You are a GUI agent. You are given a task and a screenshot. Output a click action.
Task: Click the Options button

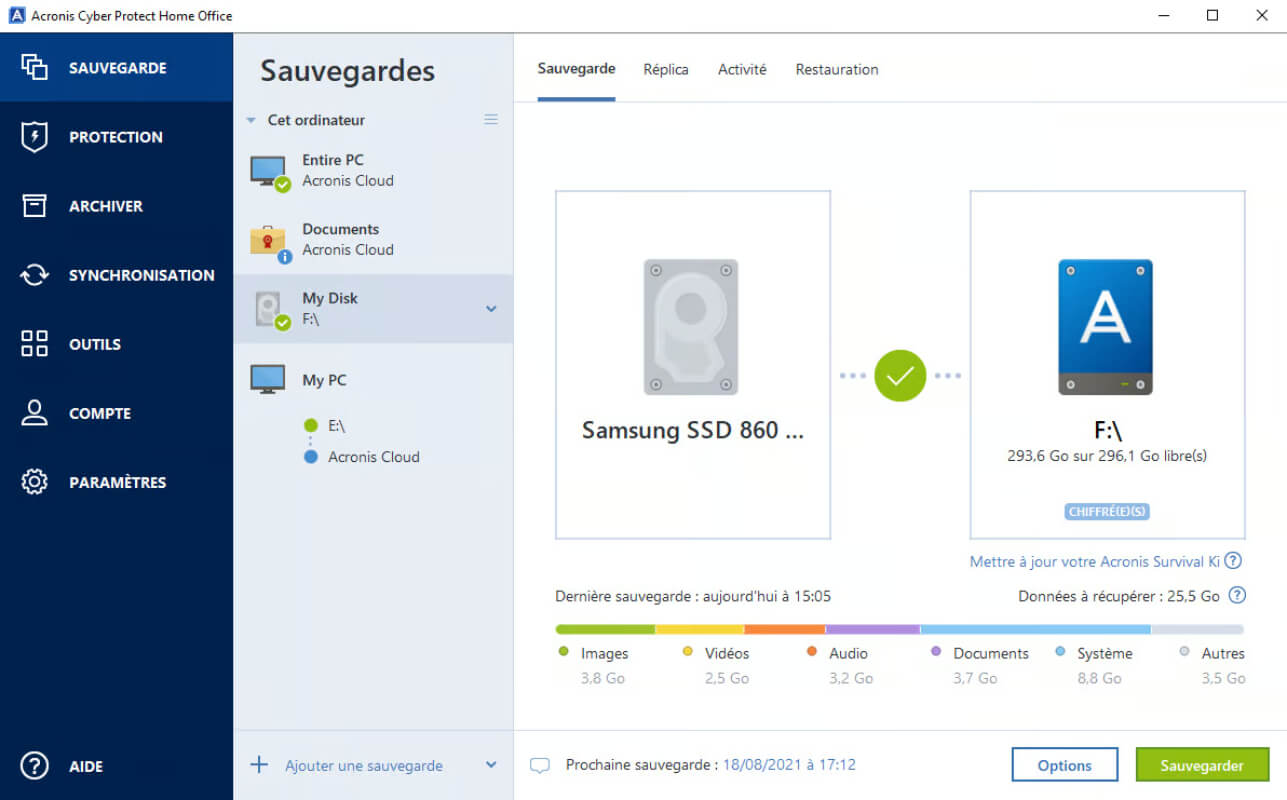pyautogui.click(x=1065, y=765)
